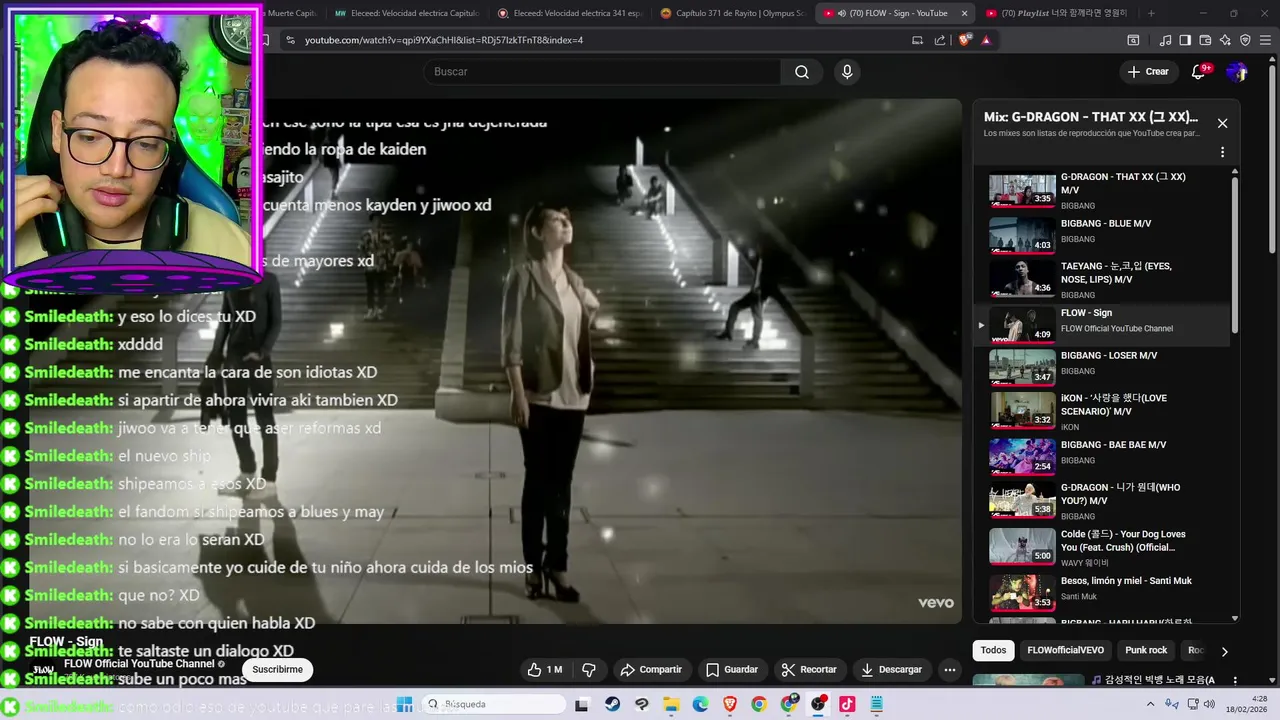The image size is (1280, 720).
Task: Click the Descargar button
Action: [x=892, y=670]
